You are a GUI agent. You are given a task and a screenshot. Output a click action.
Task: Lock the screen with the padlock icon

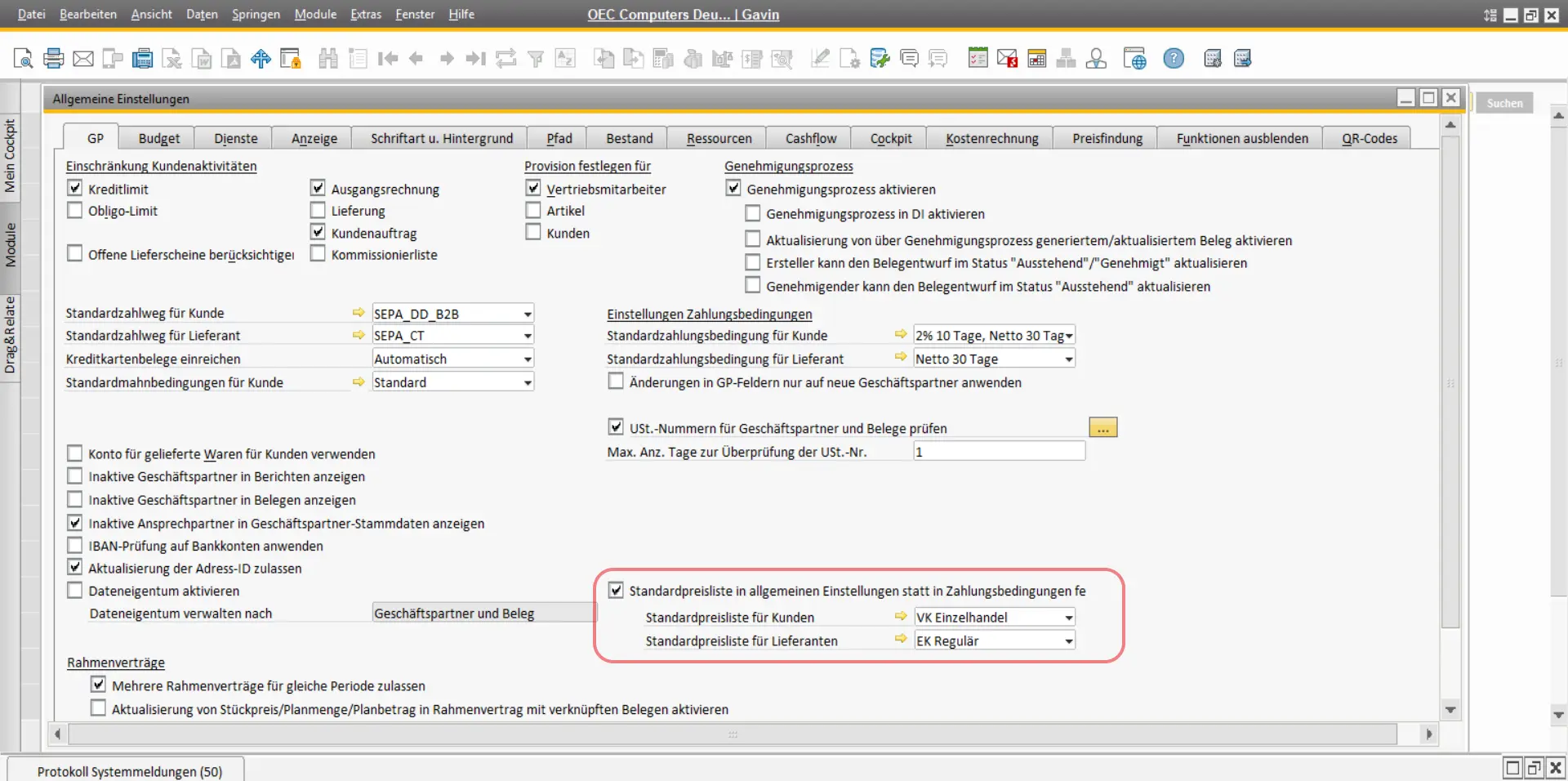291,59
